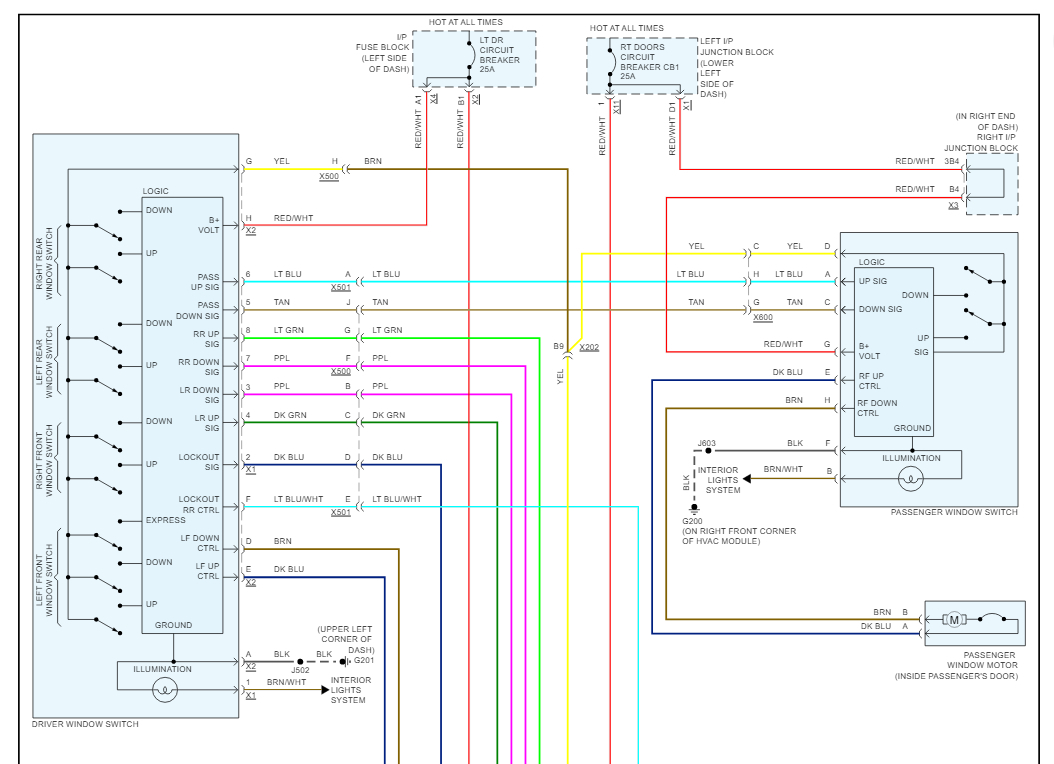
Task: Select the DRIVER WINDOW SWITCH label
Action: coord(85,724)
